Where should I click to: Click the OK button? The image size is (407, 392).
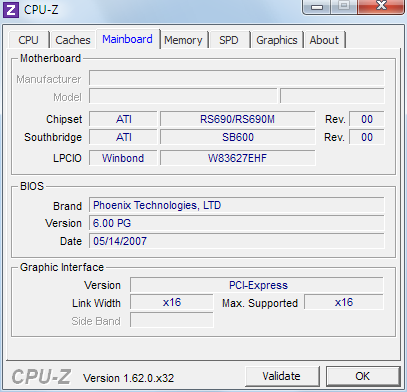(363, 376)
